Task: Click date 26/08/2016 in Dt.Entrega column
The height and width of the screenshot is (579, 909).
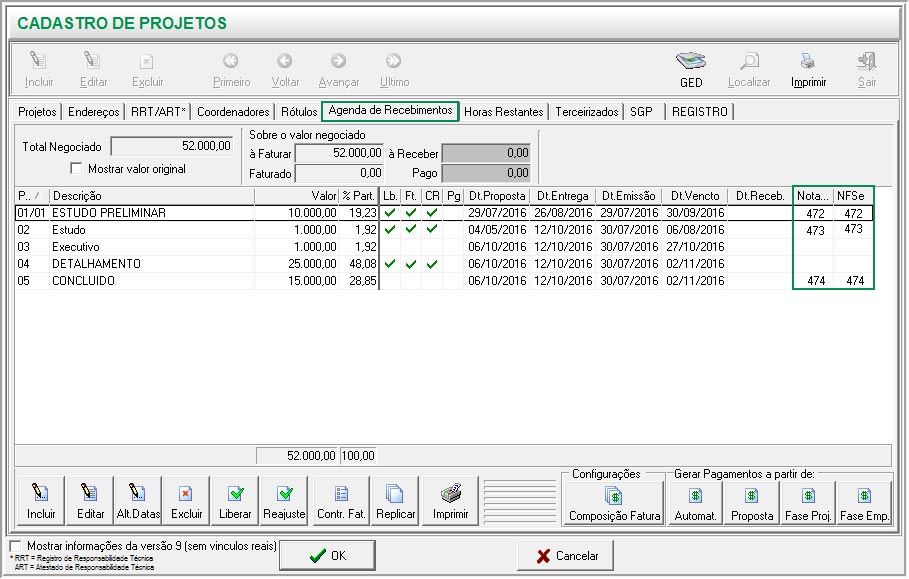Action: [x=563, y=213]
